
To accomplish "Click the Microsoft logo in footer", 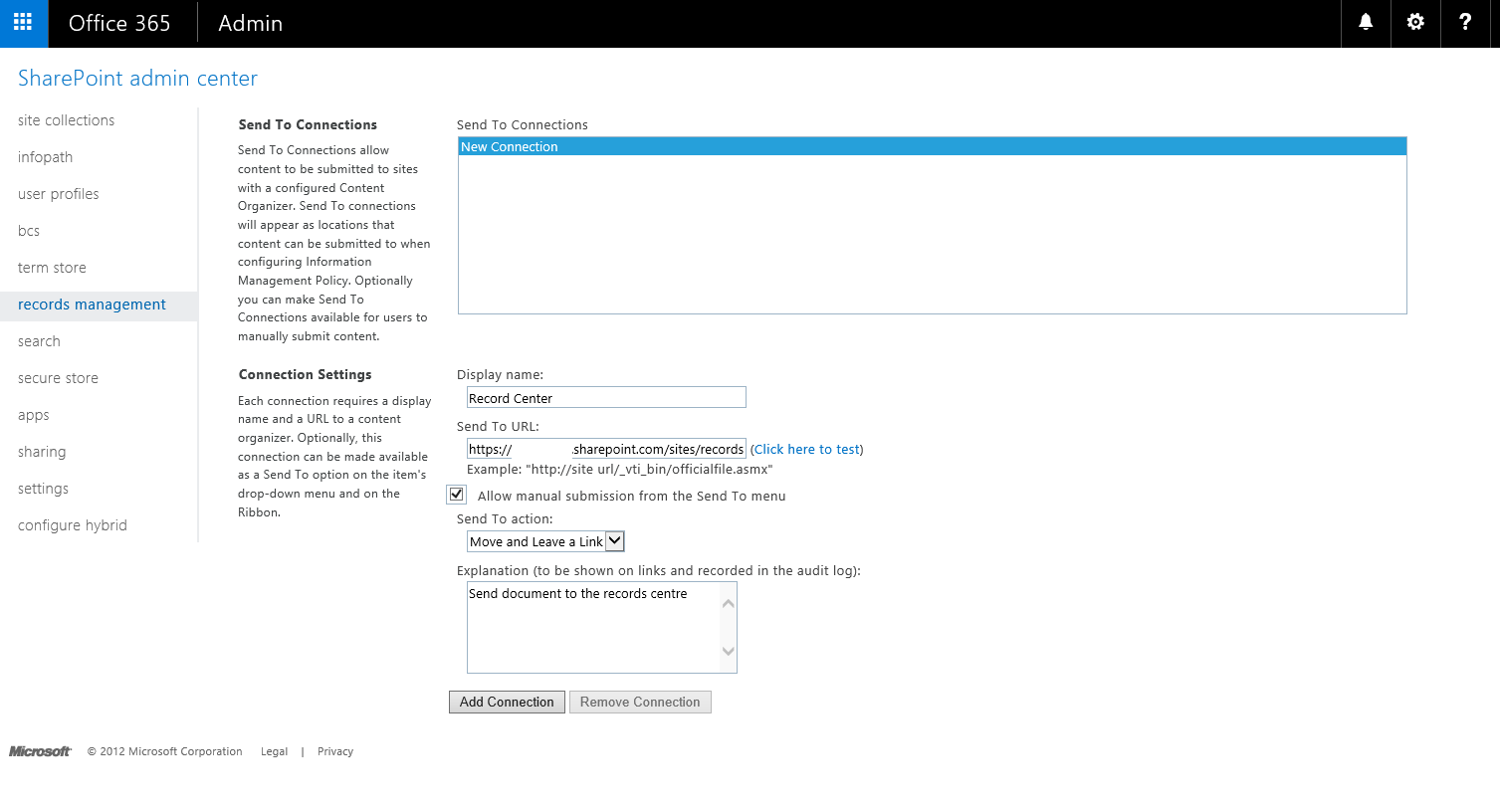I will point(40,751).
